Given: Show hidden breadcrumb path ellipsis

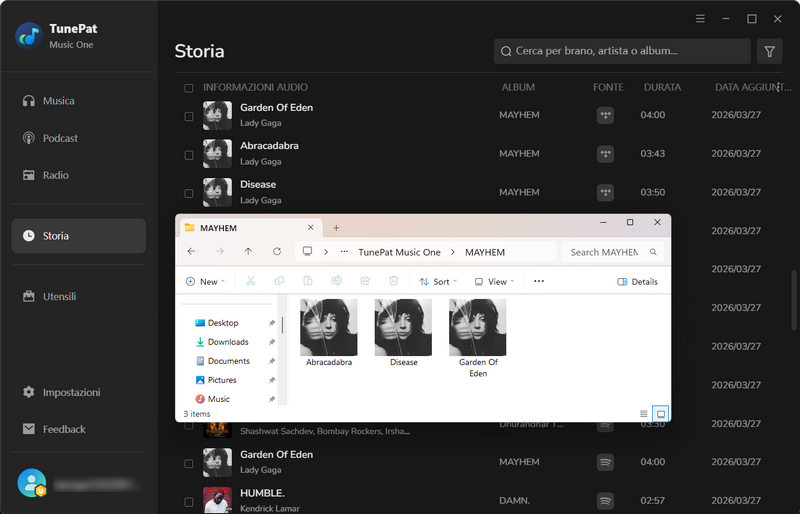Looking at the screenshot, I should [344, 252].
